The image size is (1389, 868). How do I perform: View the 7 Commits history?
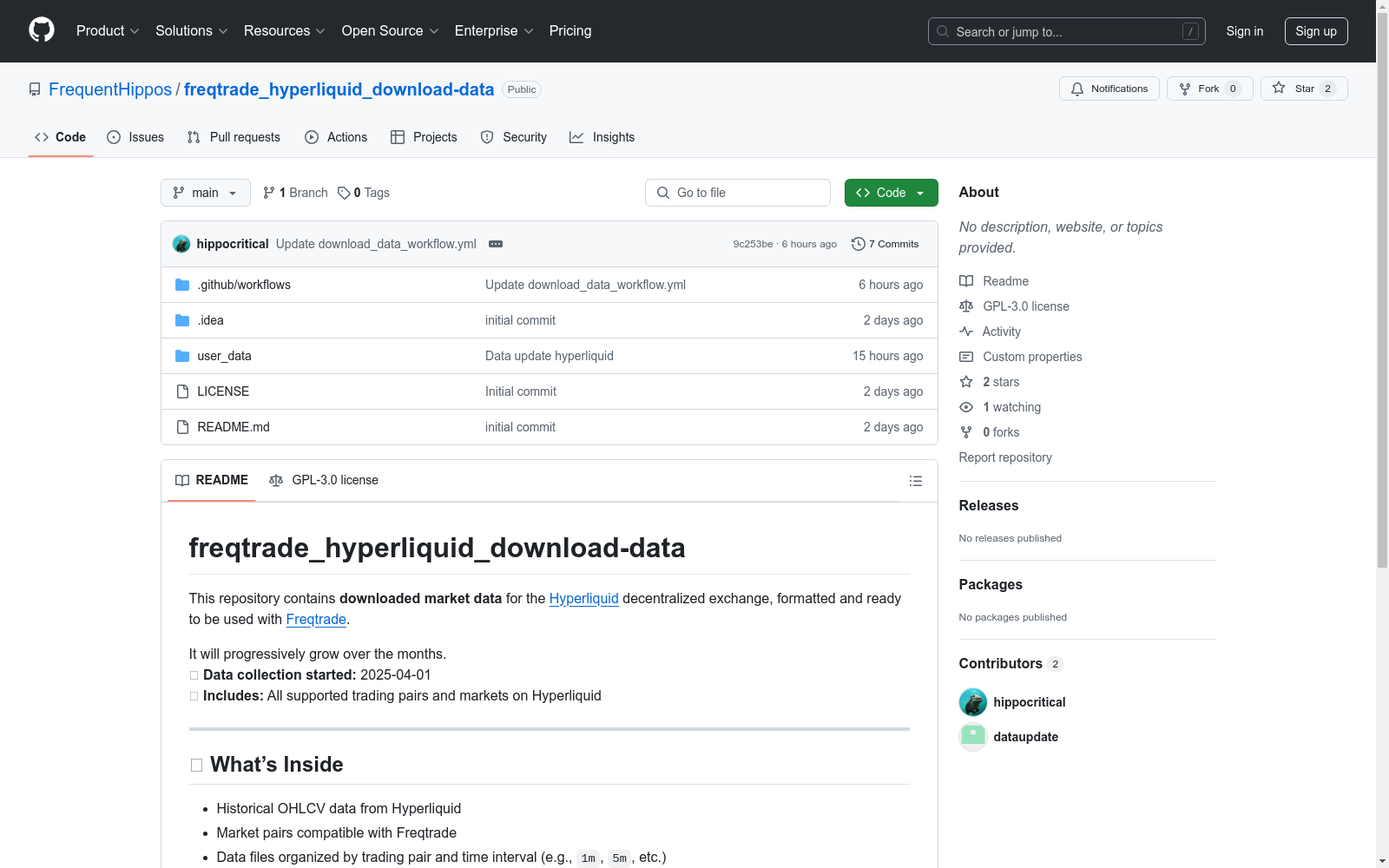point(885,244)
